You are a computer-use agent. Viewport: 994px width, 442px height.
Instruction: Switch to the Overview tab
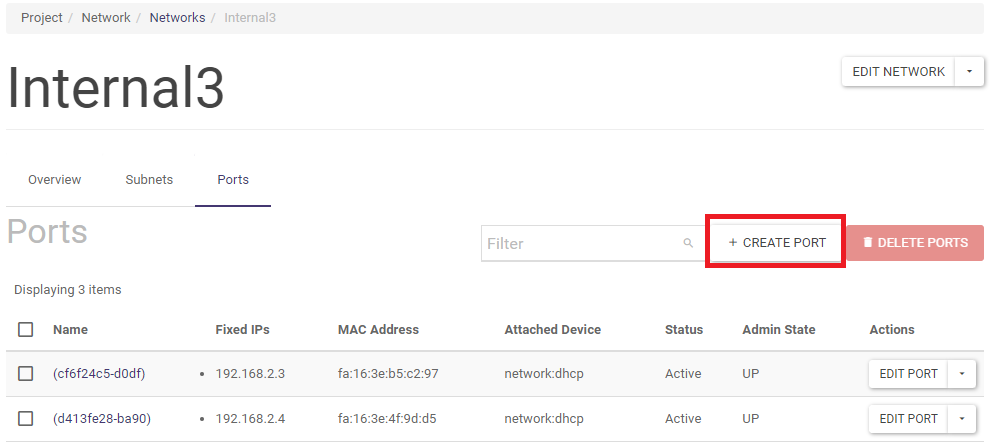coord(54,180)
